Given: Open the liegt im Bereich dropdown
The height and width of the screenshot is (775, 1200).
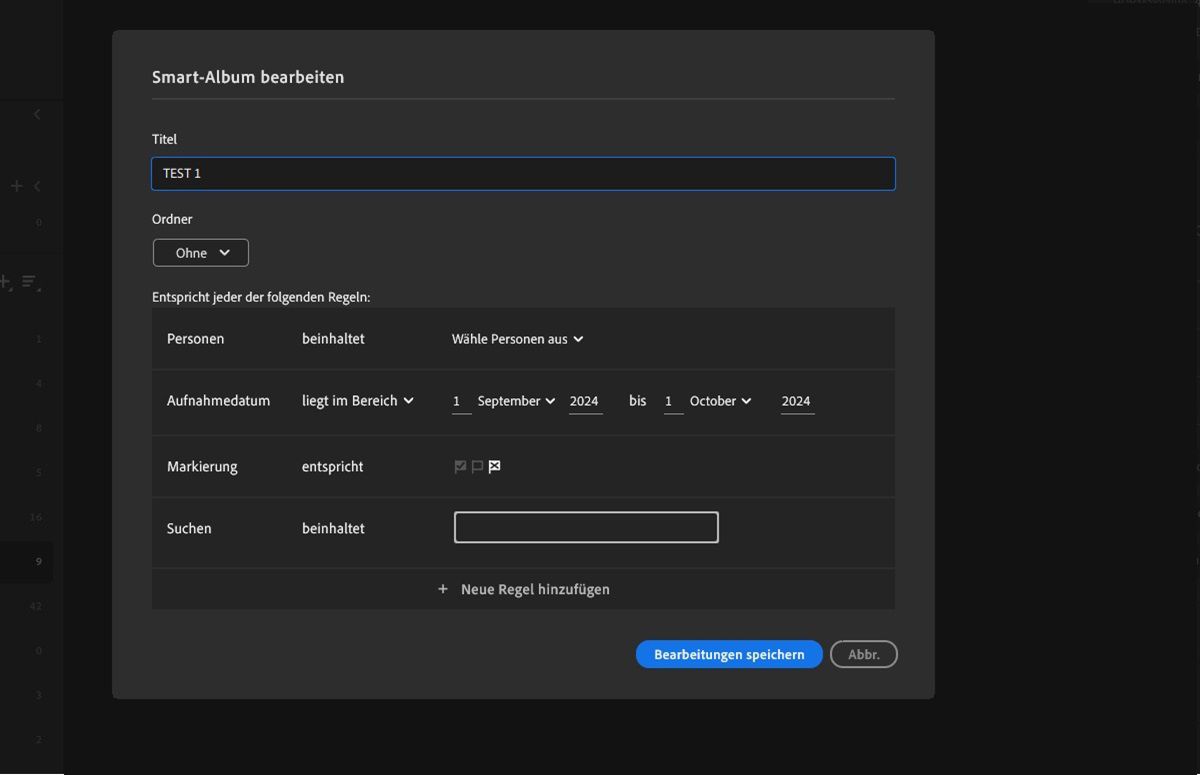Looking at the screenshot, I should [x=357, y=400].
